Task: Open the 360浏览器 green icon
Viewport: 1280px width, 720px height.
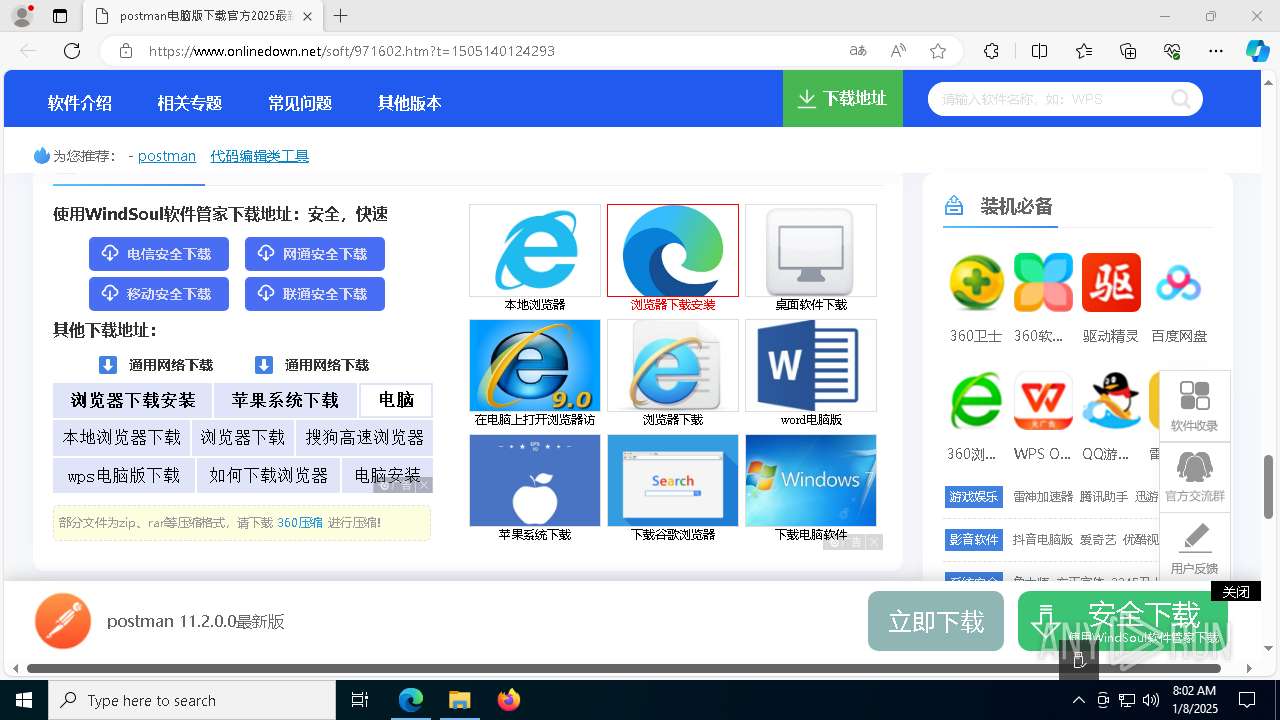Action: pos(976,402)
